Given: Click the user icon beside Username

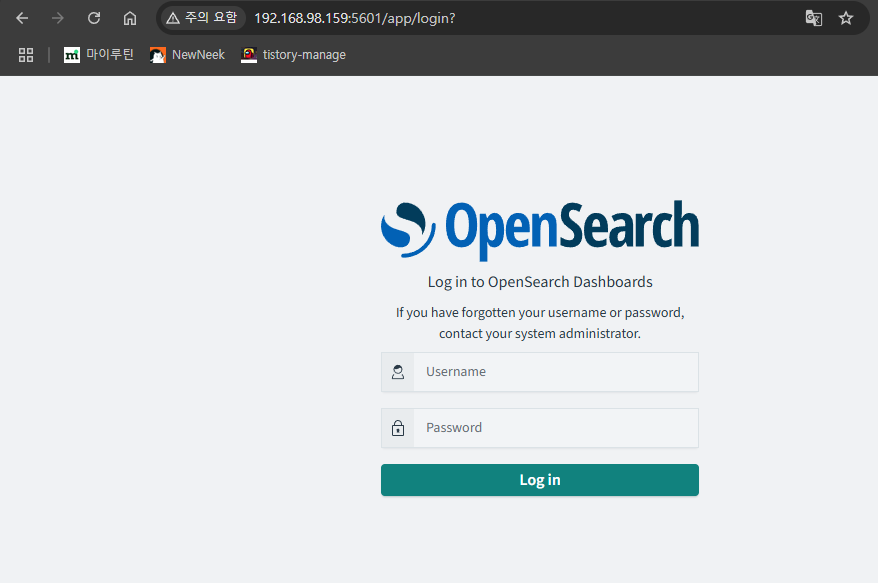Looking at the screenshot, I should tap(398, 372).
